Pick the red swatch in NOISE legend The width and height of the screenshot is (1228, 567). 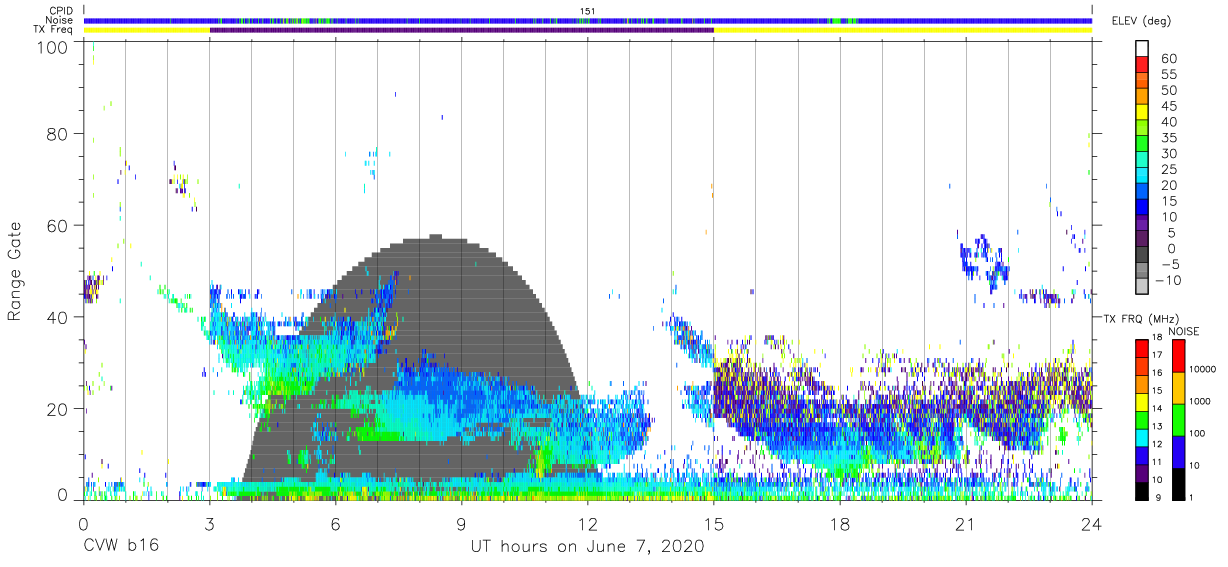[x=1178, y=354]
